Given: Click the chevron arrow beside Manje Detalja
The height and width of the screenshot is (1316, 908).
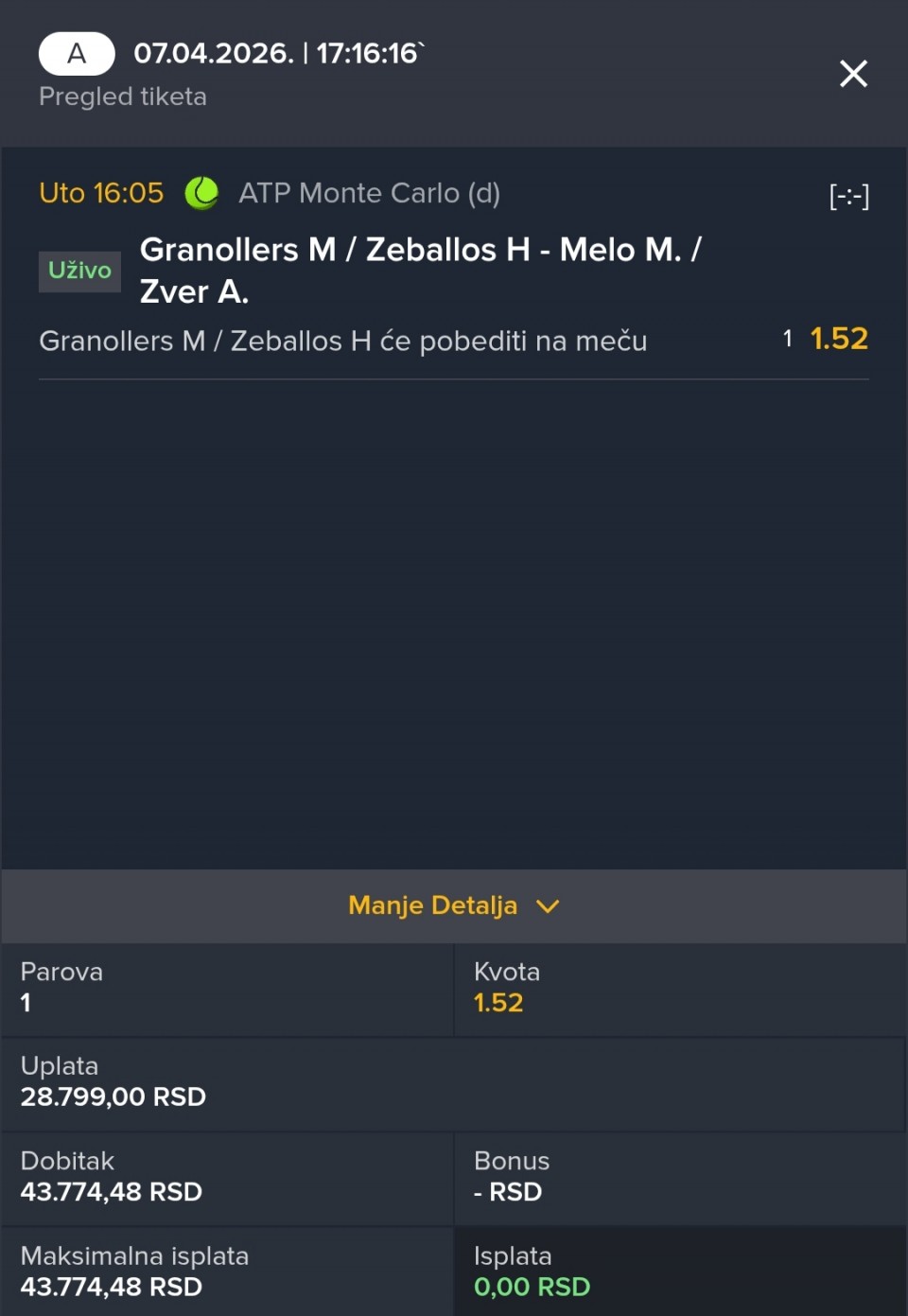Looking at the screenshot, I should [548, 906].
